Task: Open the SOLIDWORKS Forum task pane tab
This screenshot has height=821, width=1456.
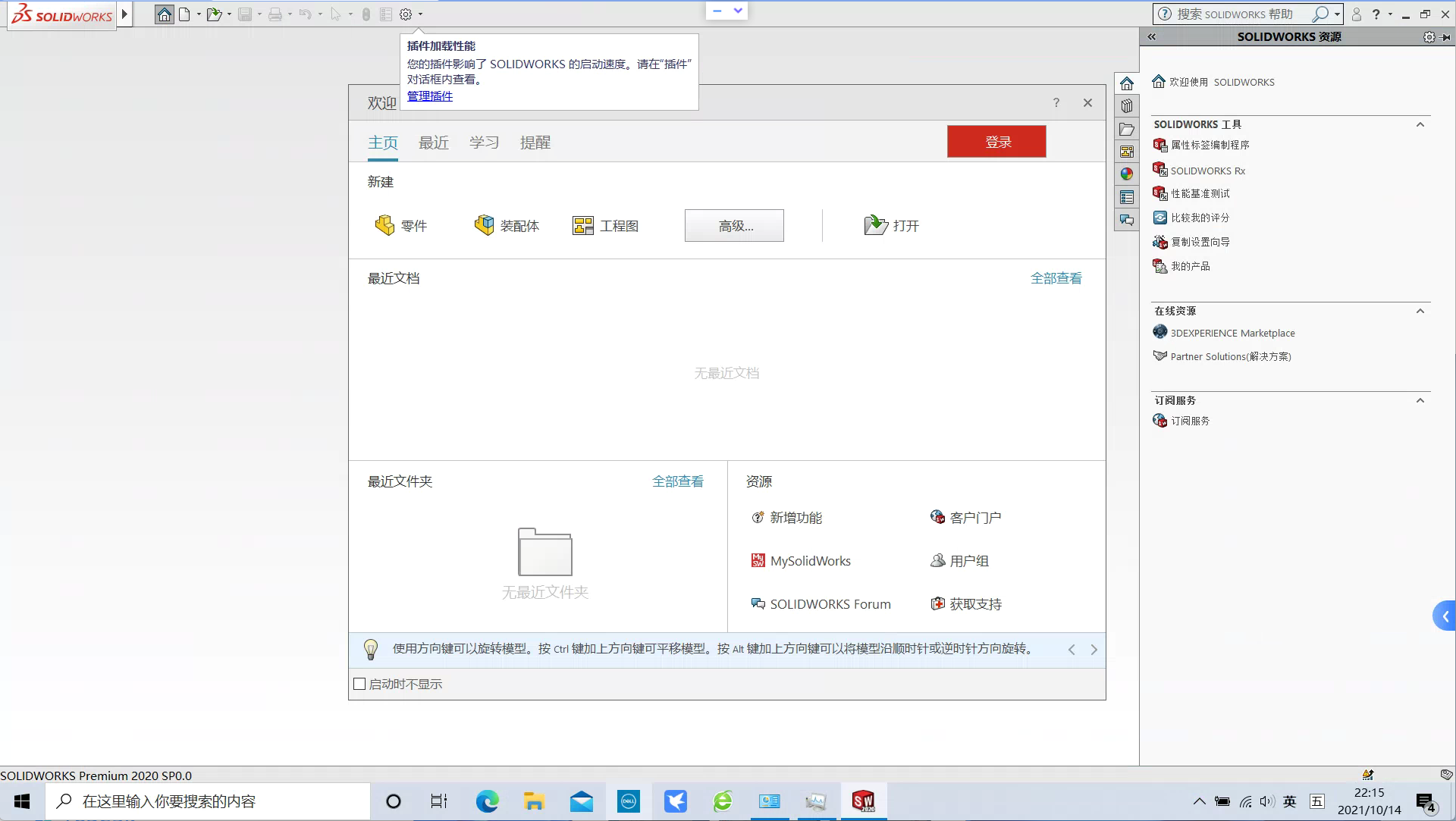Action: click(x=1127, y=220)
